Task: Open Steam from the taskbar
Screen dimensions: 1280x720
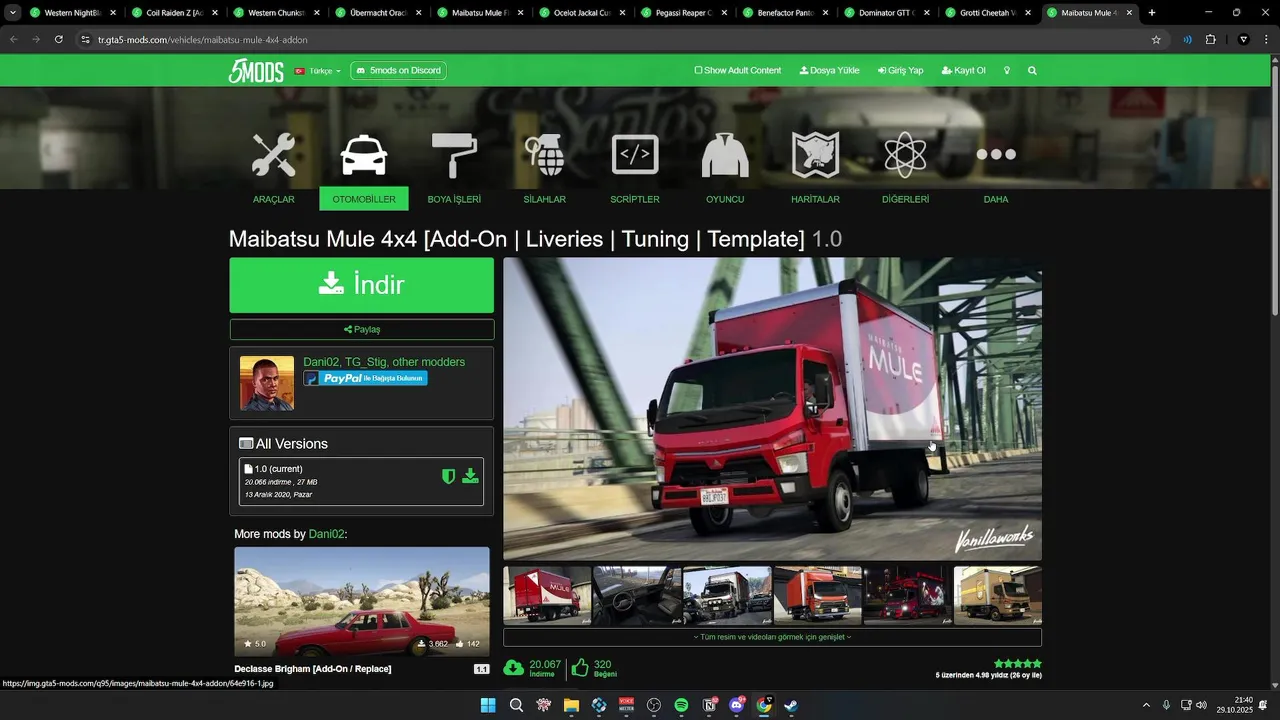Action: (x=791, y=705)
